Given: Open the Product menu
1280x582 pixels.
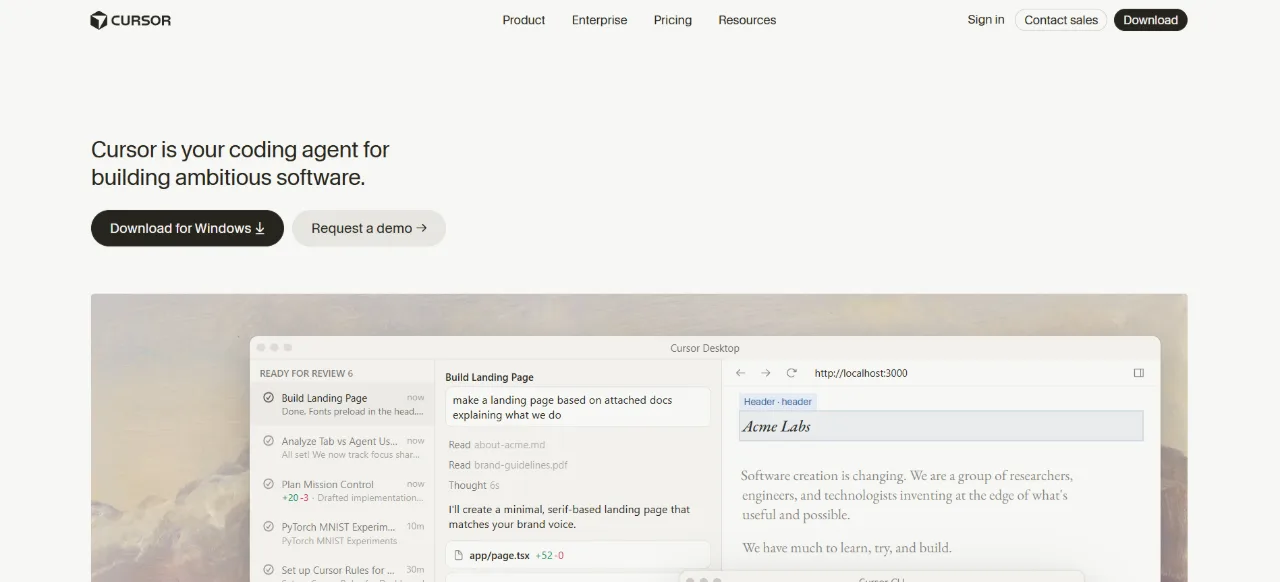Looking at the screenshot, I should [524, 20].
